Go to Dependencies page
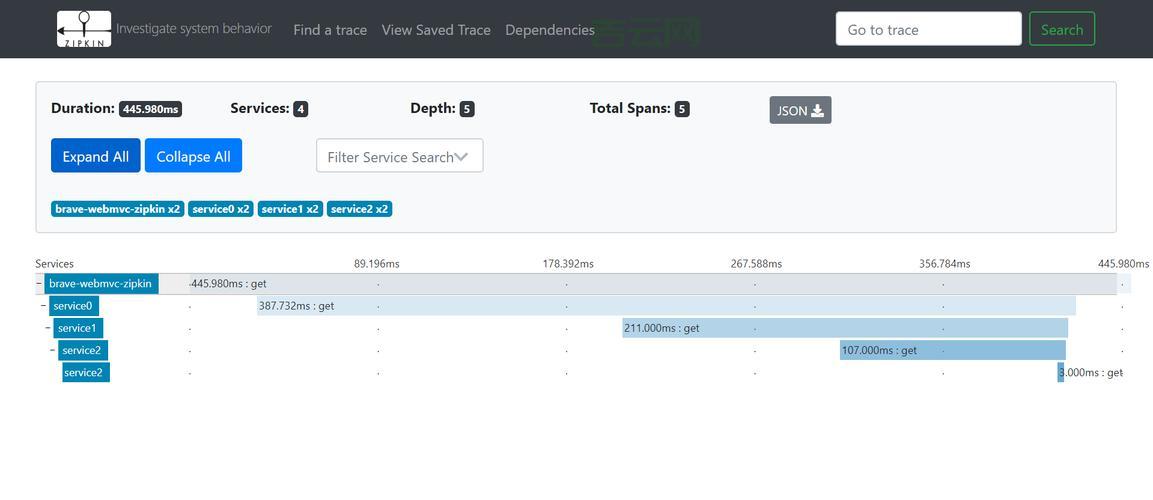The width and height of the screenshot is (1153, 500). (x=550, y=30)
